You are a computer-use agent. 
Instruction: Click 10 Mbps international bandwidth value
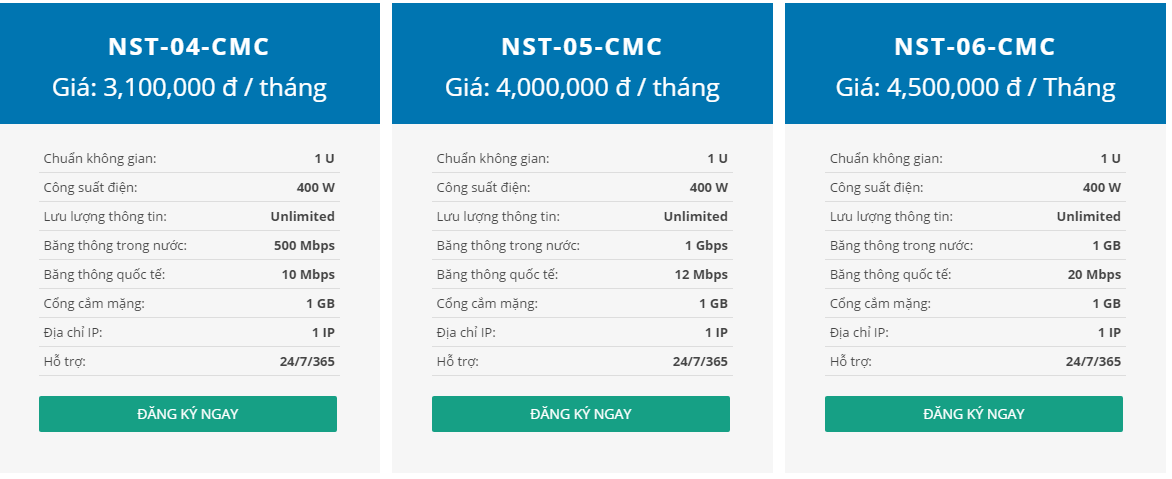(x=308, y=274)
